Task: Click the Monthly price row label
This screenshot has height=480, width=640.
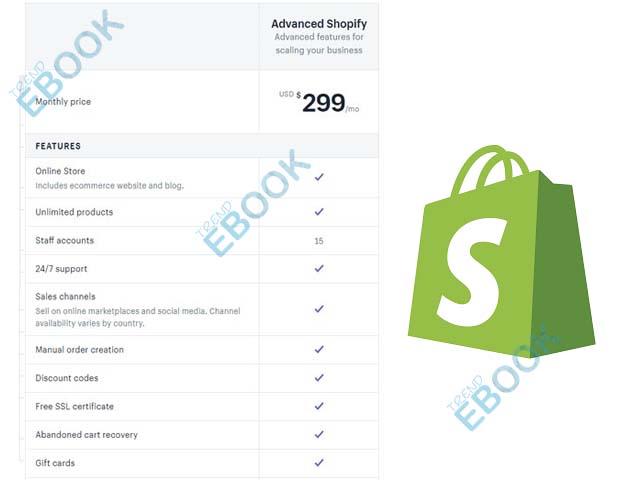Action: coord(63,102)
